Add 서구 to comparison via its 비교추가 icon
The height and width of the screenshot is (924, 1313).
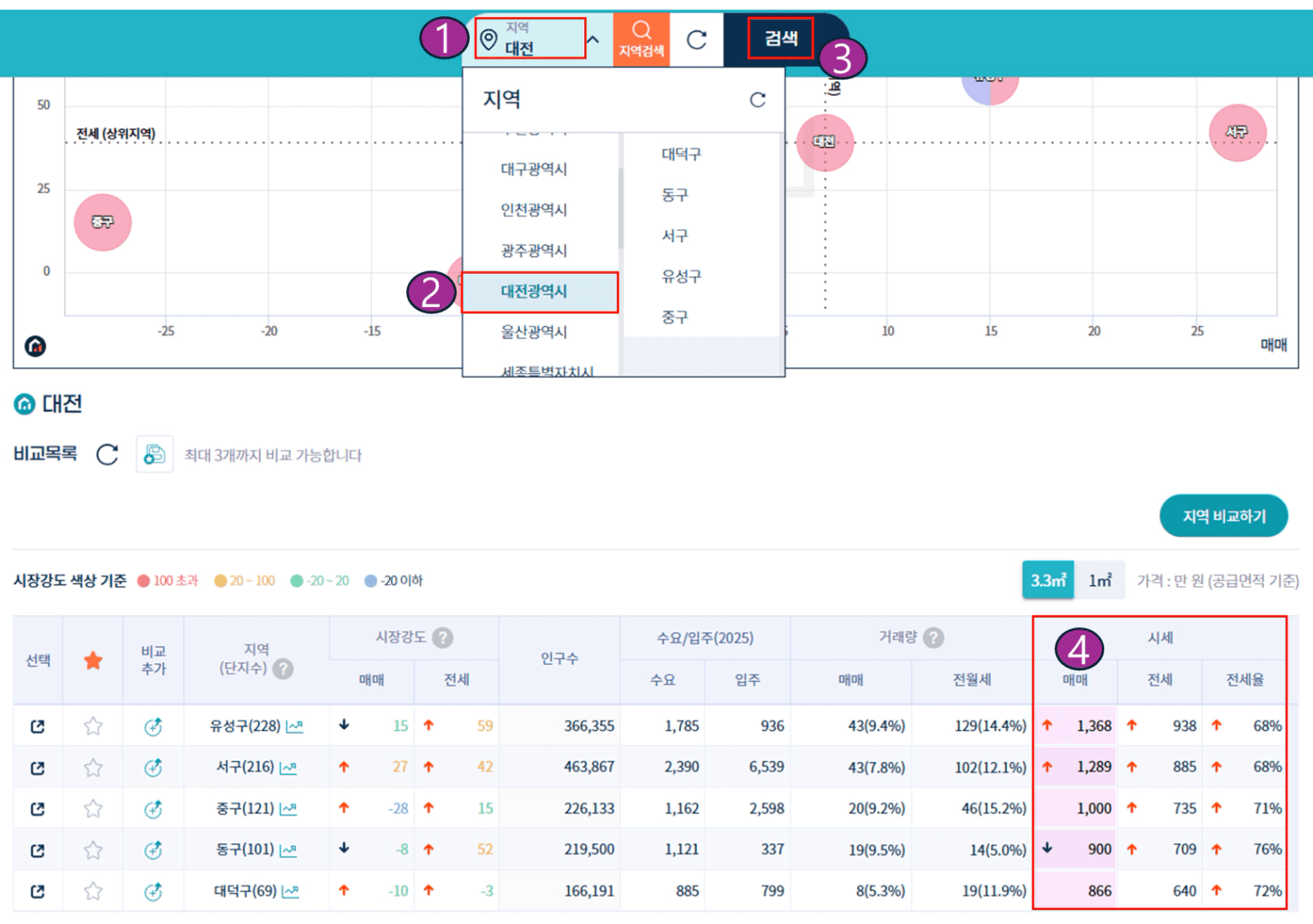point(153,768)
